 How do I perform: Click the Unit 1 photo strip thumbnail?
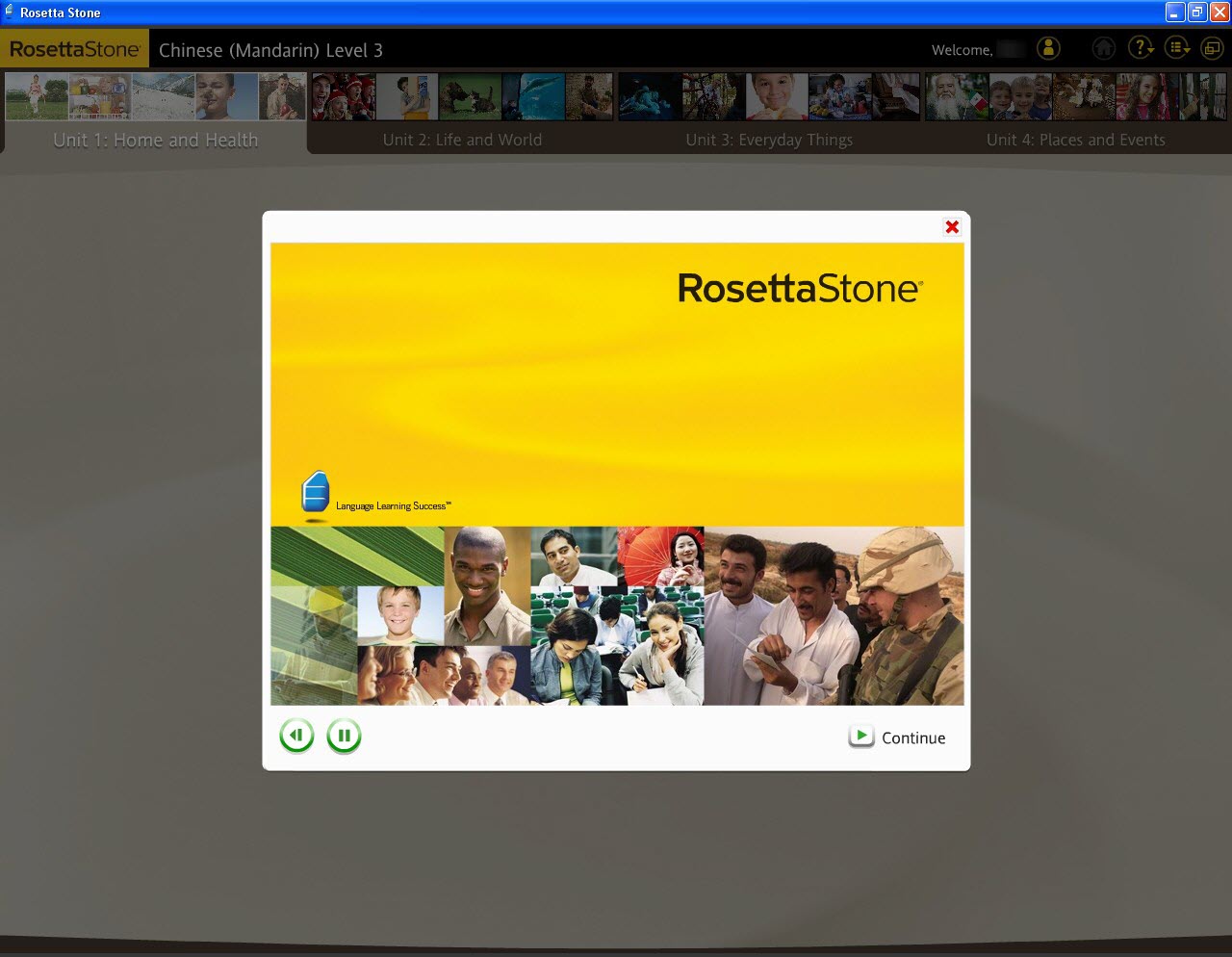(156, 96)
